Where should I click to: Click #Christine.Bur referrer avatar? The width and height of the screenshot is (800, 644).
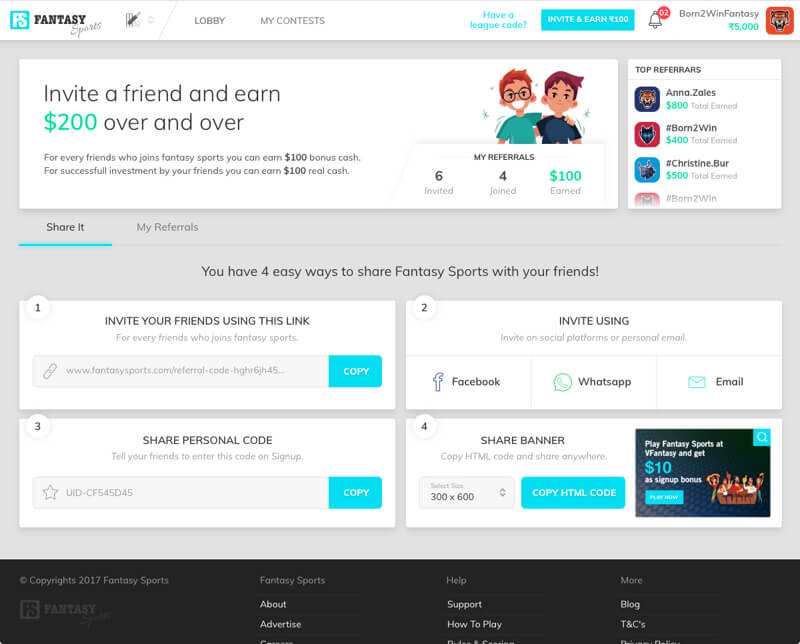(647, 170)
